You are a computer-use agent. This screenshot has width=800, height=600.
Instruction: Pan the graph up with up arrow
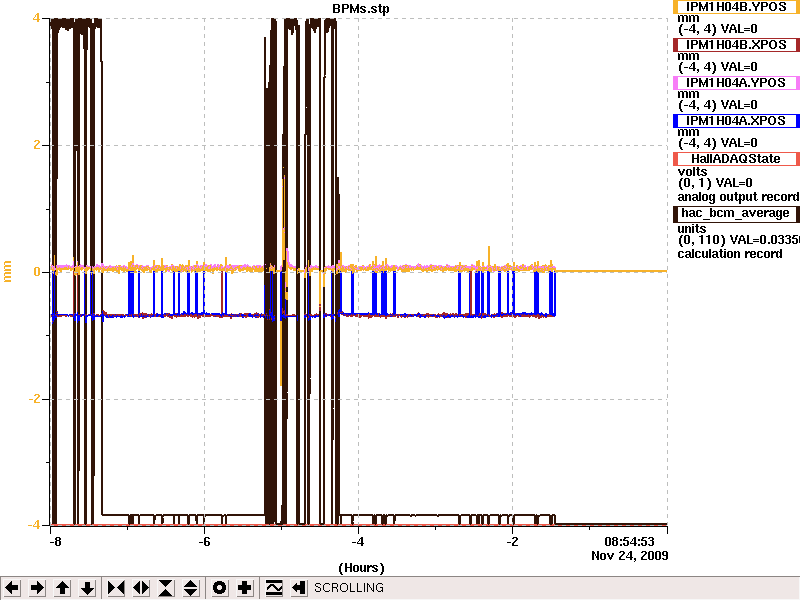(x=62, y=588)
